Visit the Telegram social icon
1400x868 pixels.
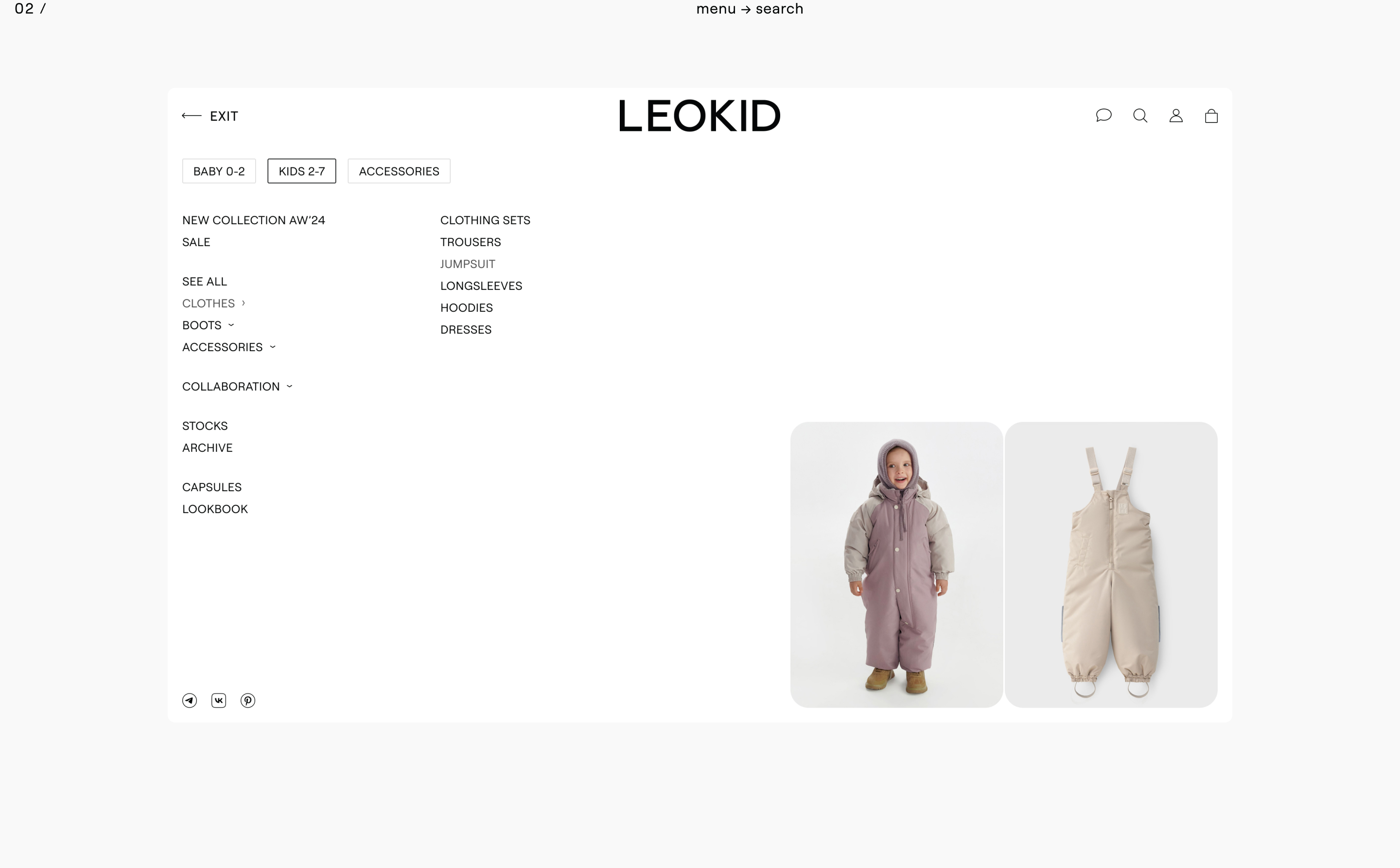pyautogui.click(x=190, y=700)
